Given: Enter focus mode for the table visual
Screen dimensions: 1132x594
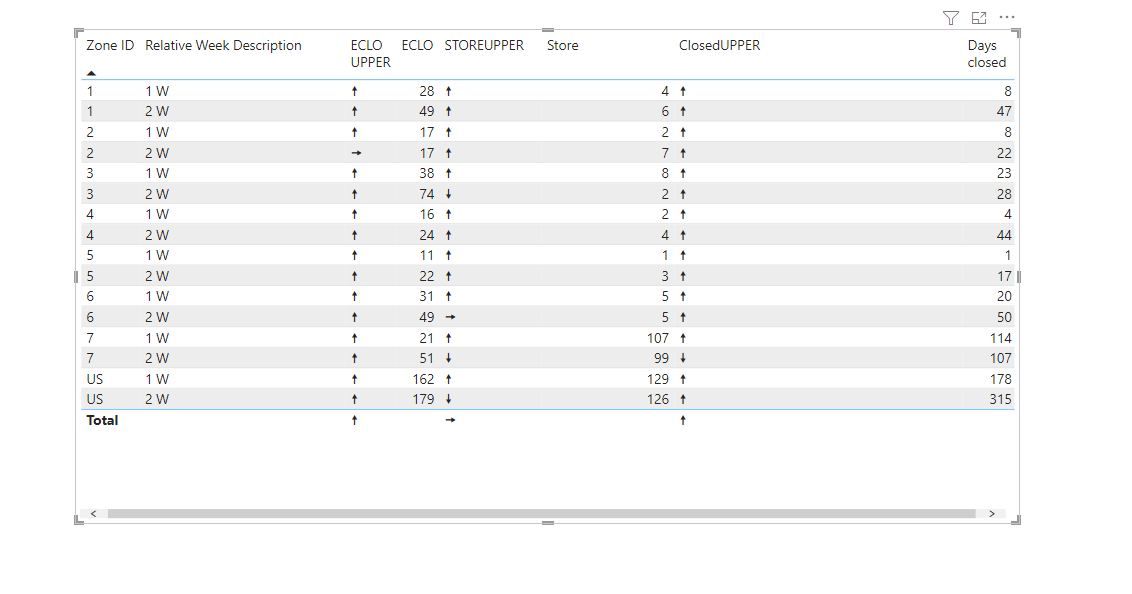Looking at the screenshot, I should pyautogui.click(x=979, y=18).
